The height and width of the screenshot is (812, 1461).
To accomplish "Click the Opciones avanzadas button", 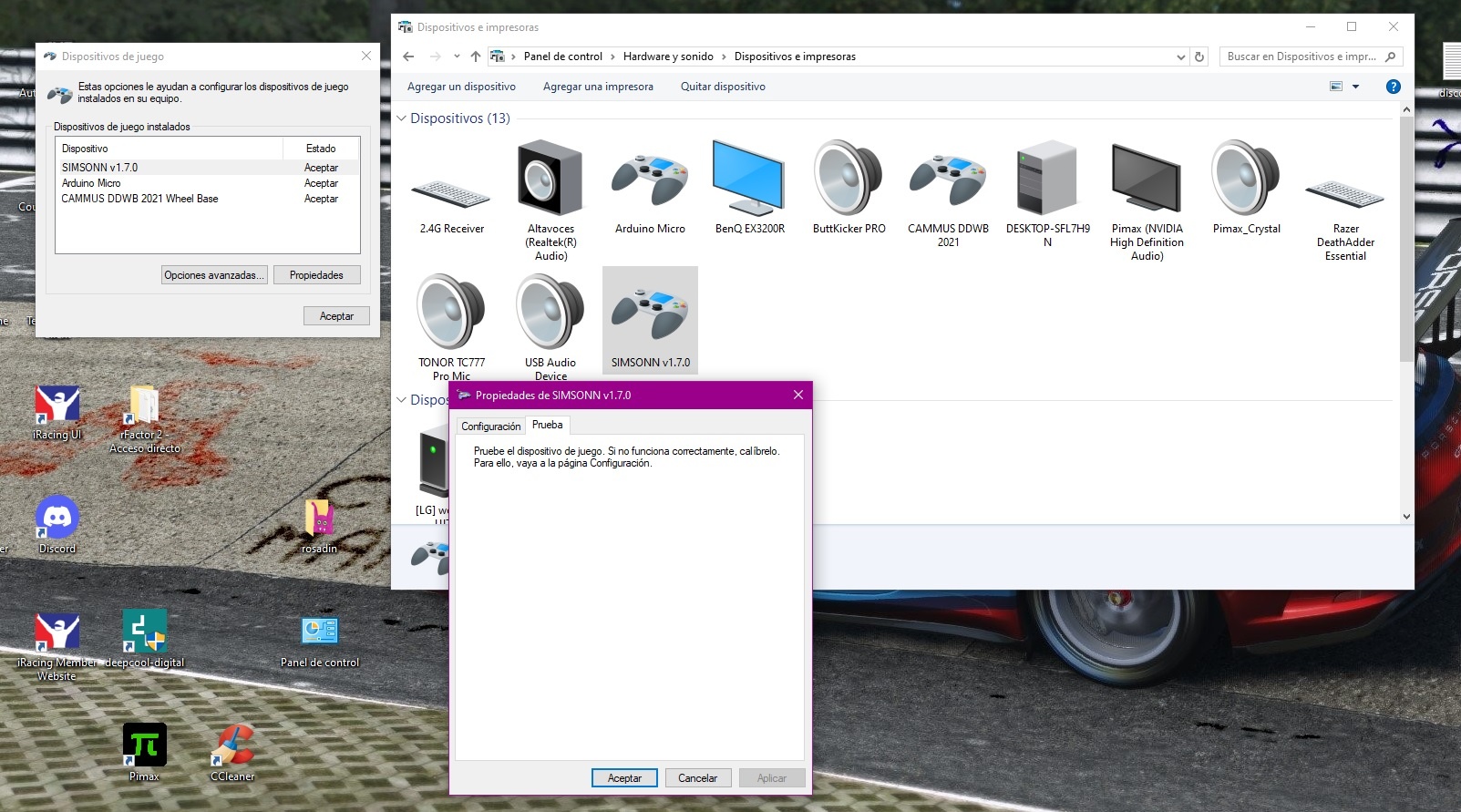I will point(215,275).
